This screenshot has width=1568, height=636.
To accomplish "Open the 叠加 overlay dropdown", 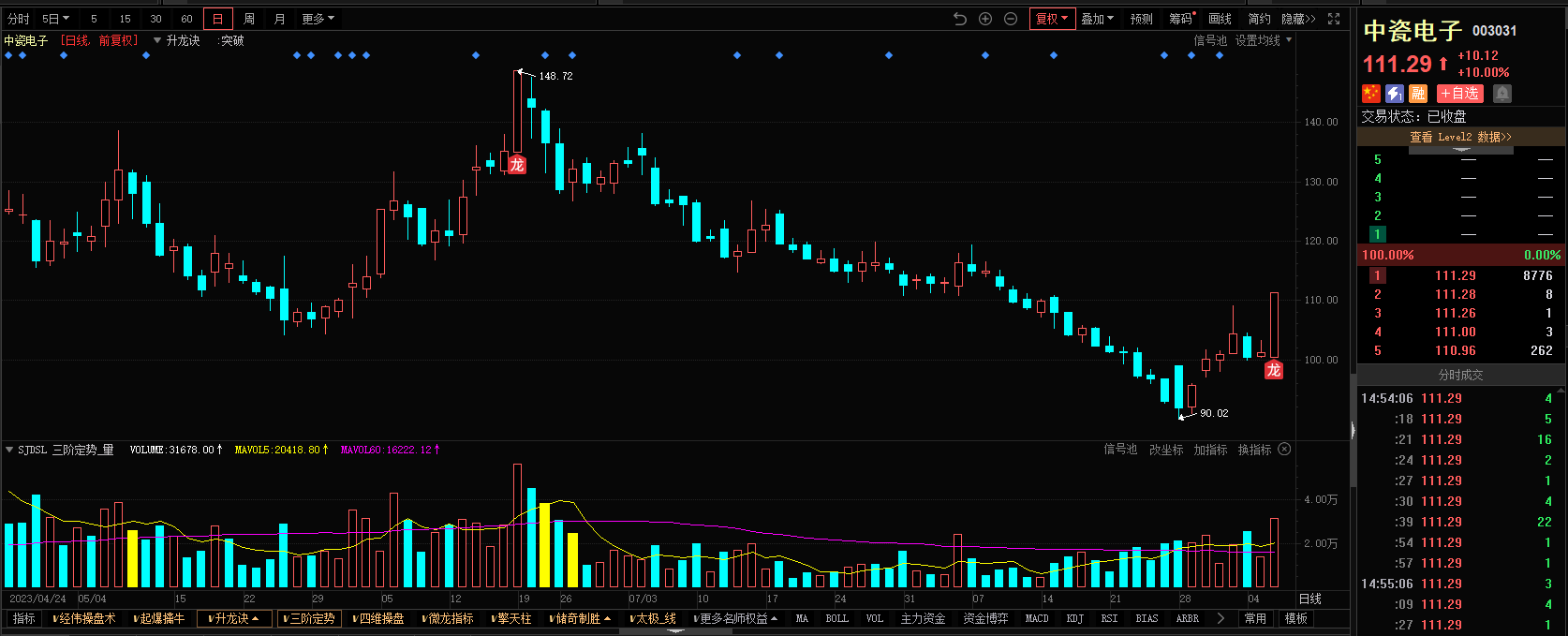I will 1097,19.
